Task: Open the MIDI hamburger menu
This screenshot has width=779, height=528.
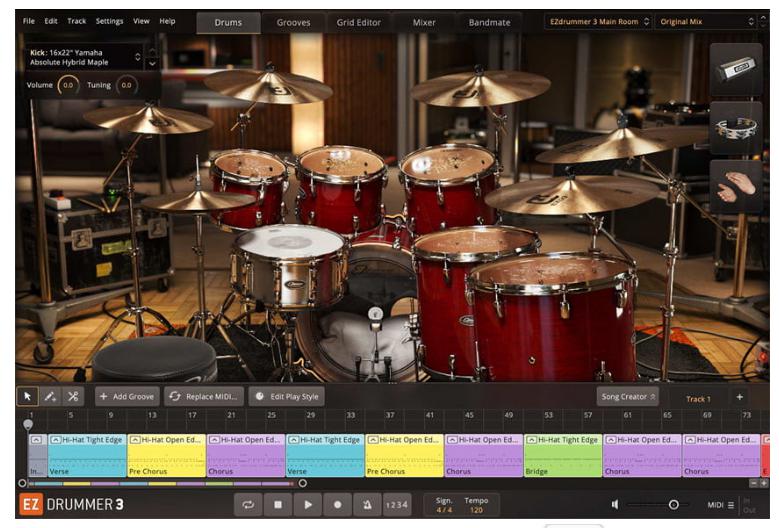Action: point(731,505)
